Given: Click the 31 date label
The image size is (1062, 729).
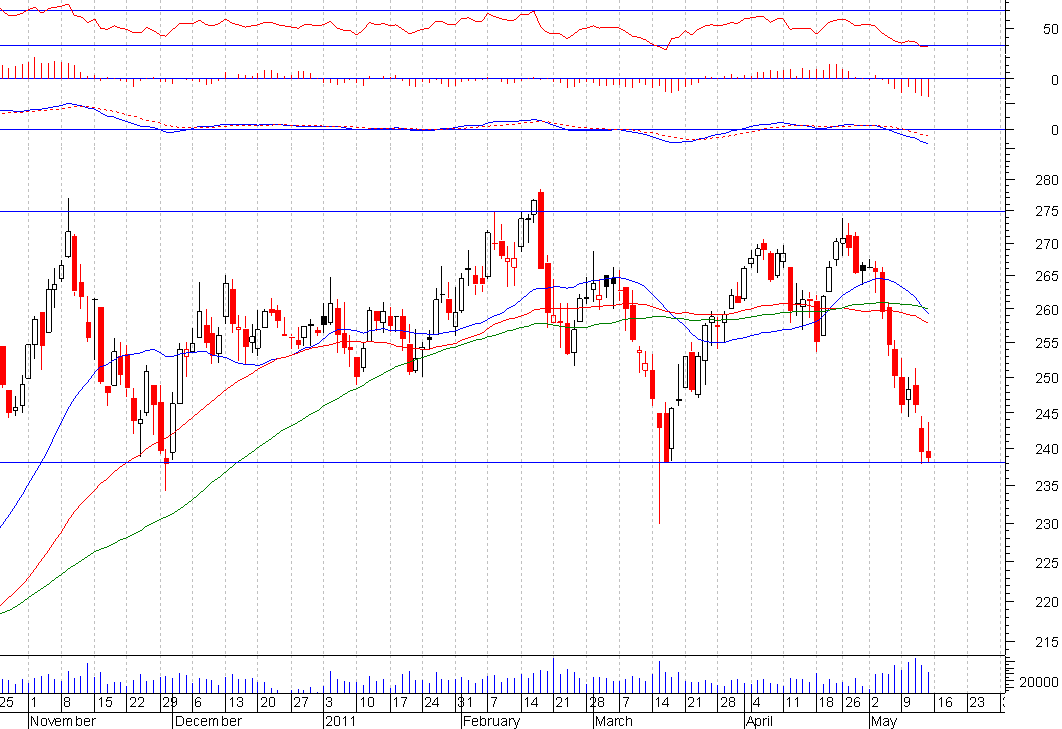Looking at the screenshot, I should [465, 703].
